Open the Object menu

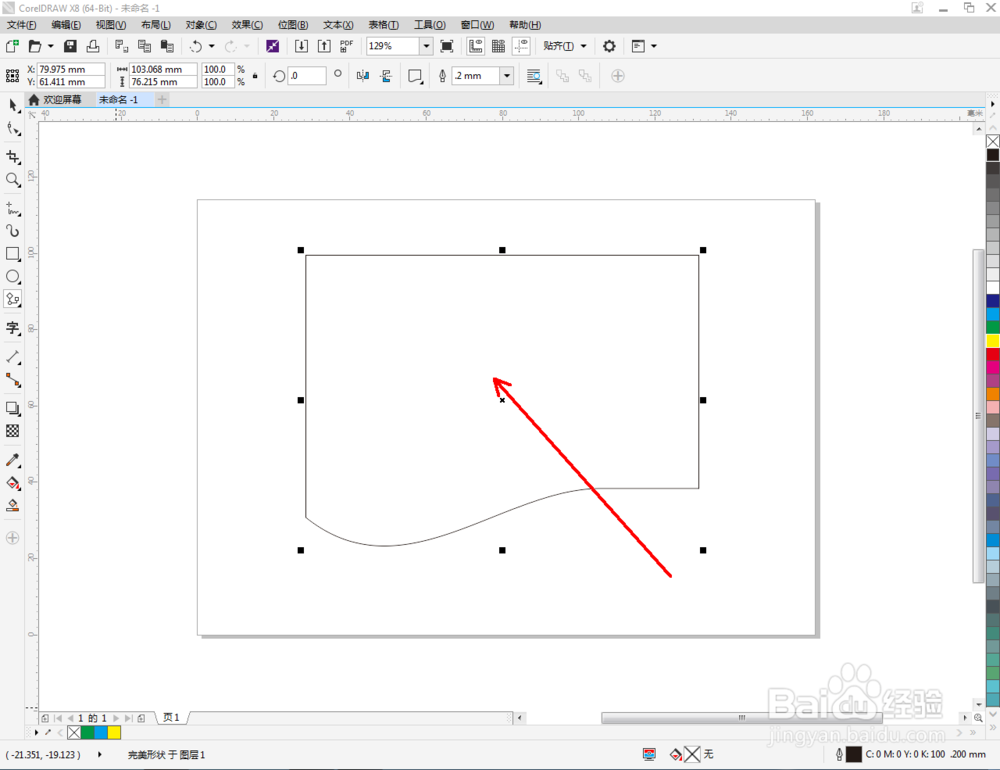pos(201,25)
